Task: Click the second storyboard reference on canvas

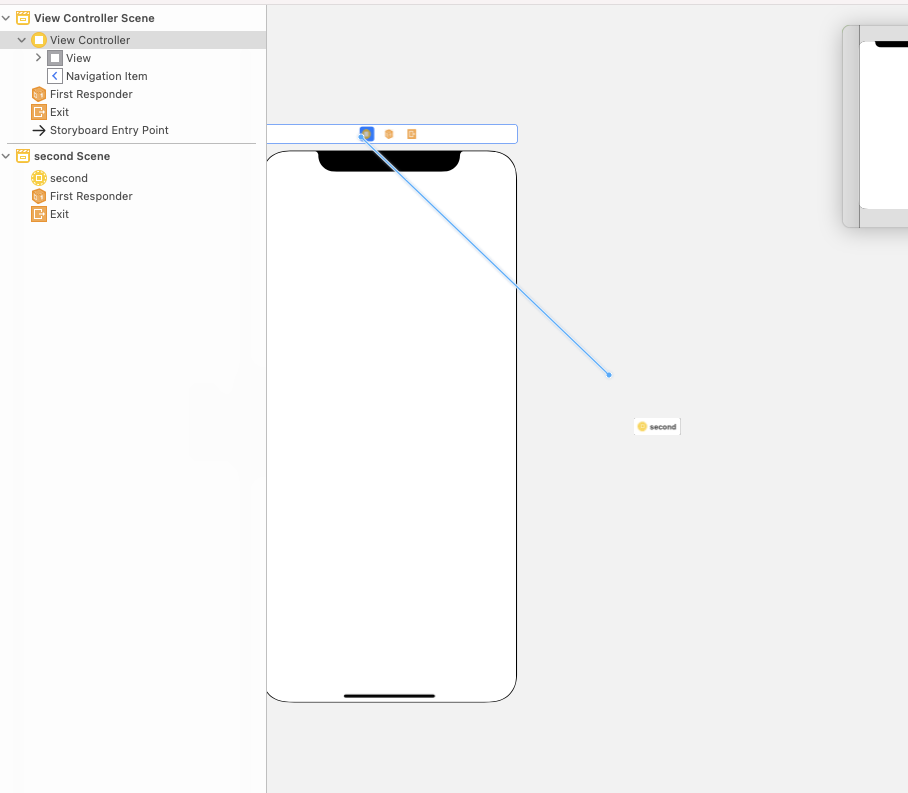Action: tap(657, 426)
